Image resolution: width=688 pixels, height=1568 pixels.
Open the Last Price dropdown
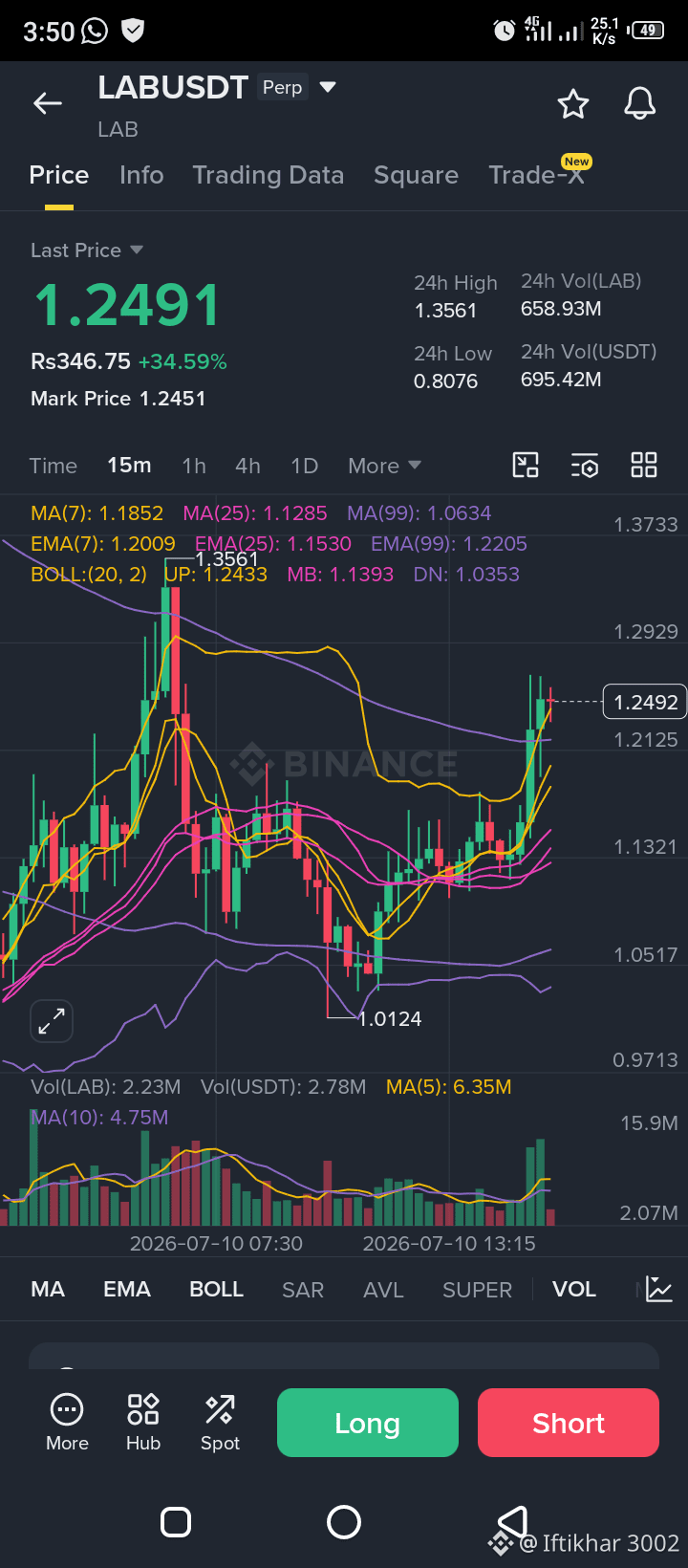click(87, 250)
